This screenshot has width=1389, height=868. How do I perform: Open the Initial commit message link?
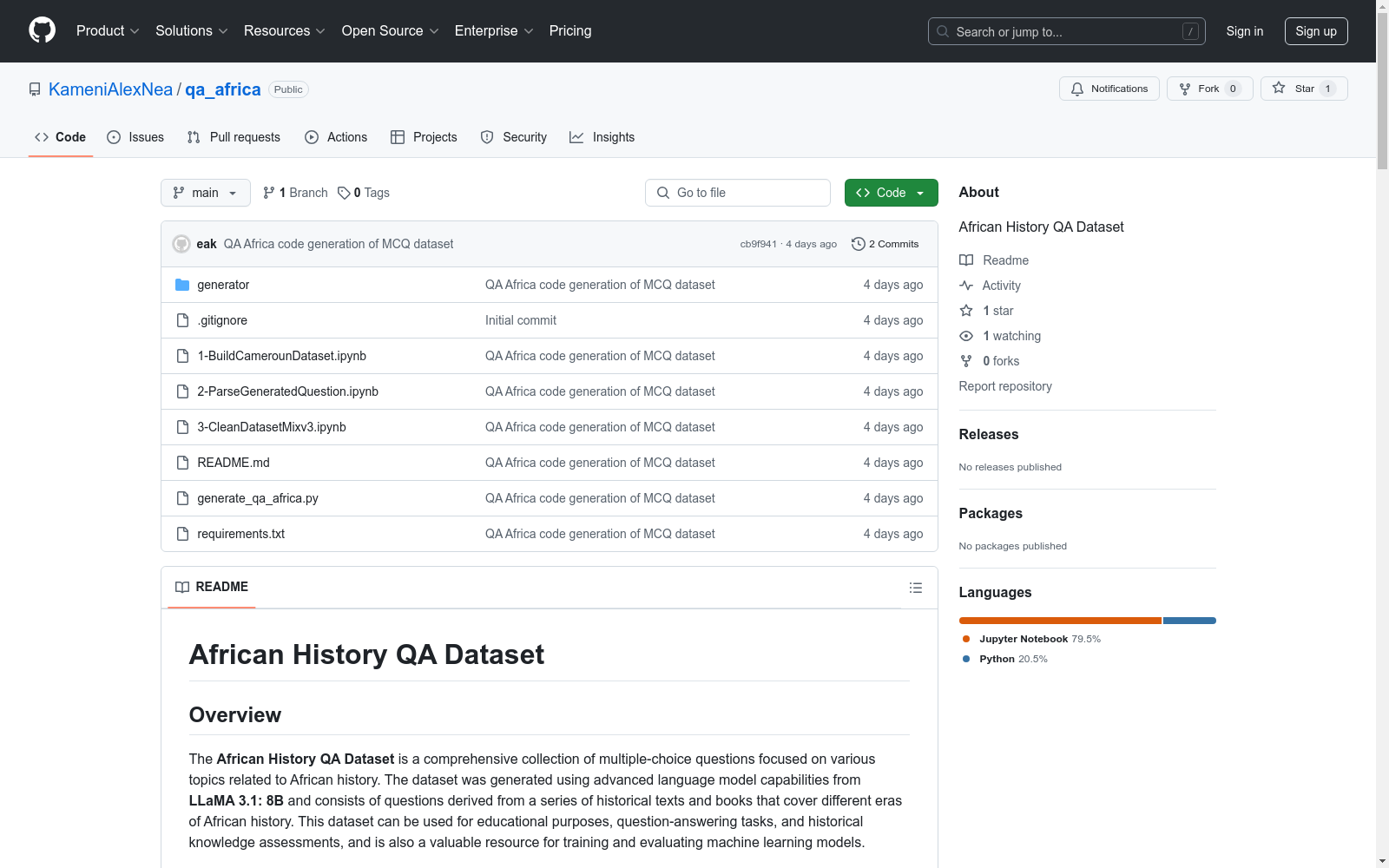click(521, 320)
